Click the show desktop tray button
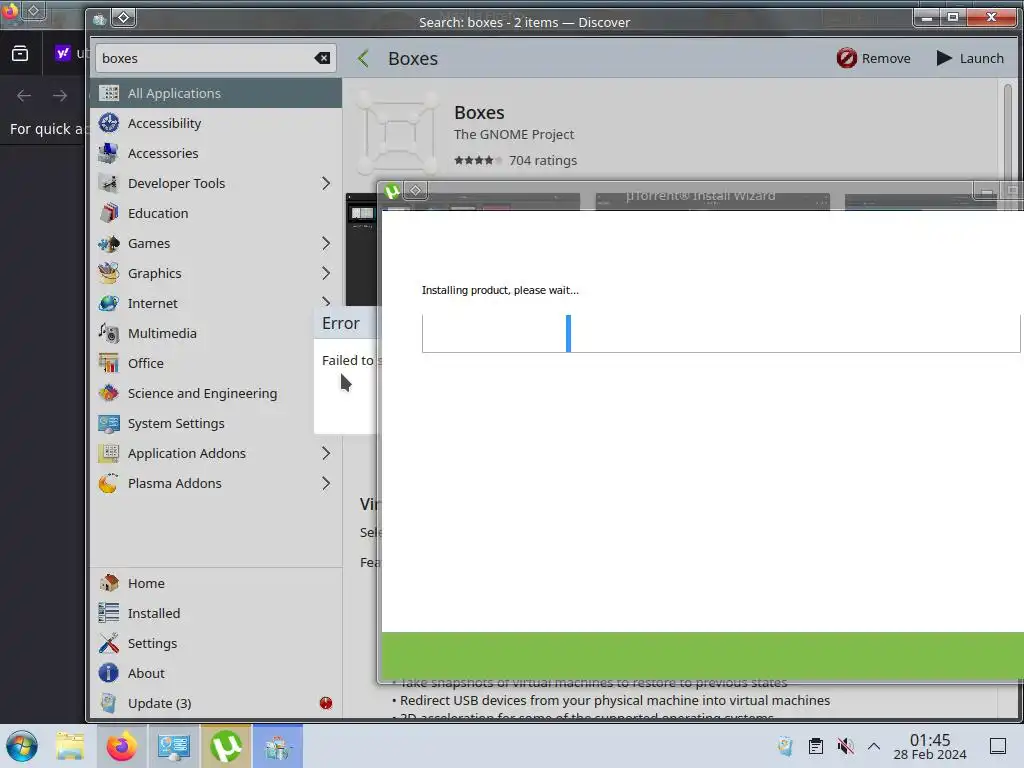This screenshot has height=768, width=1024. click(x=997, y=746)
